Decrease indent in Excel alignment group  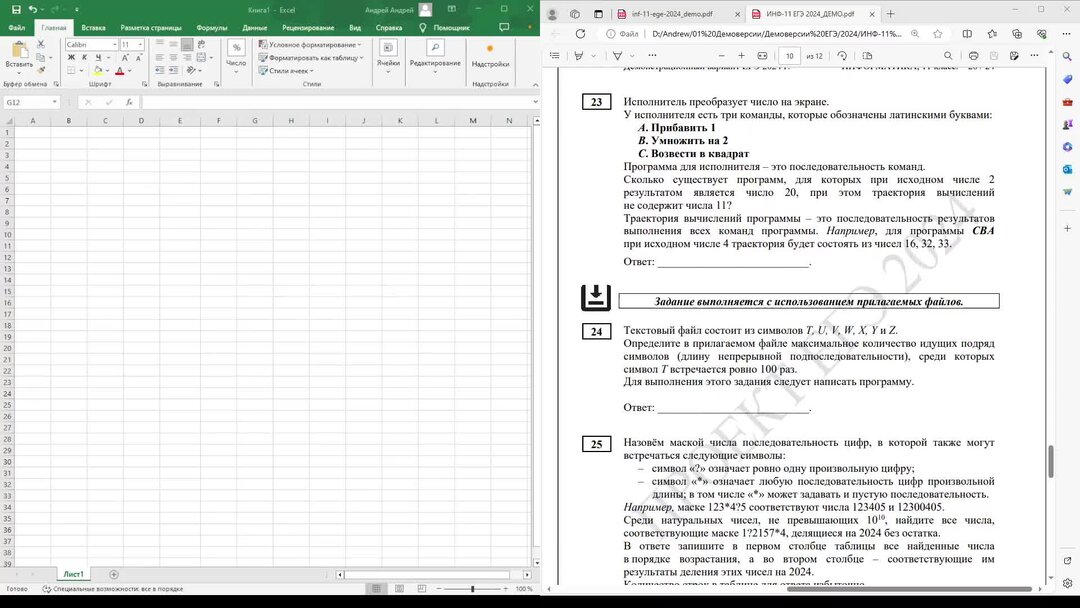pos(160,70)
